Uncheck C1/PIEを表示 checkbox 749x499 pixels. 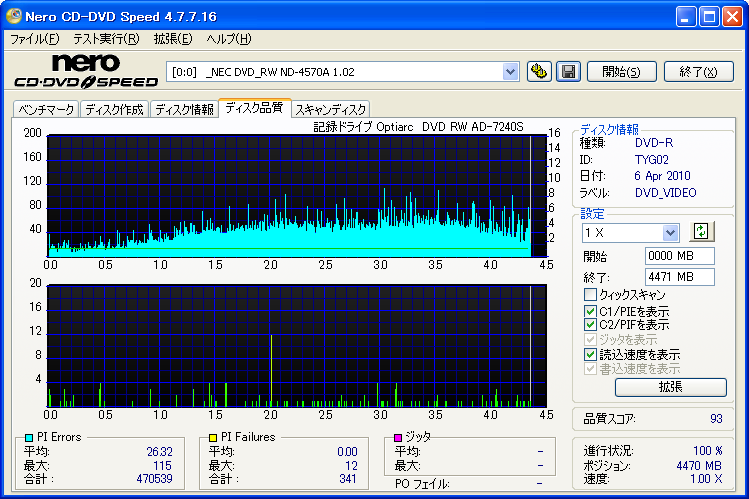pos(590,311)
